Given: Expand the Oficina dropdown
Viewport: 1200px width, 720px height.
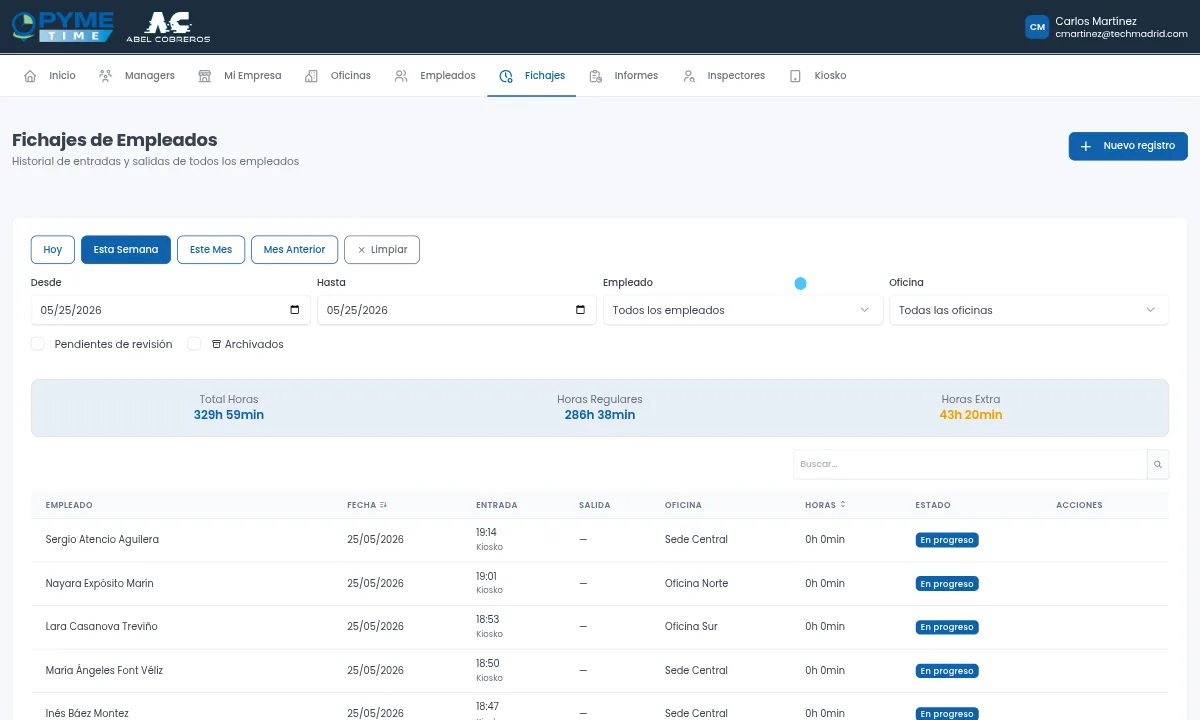Looking at the screenshot, I should click(x=1029, y=310).
